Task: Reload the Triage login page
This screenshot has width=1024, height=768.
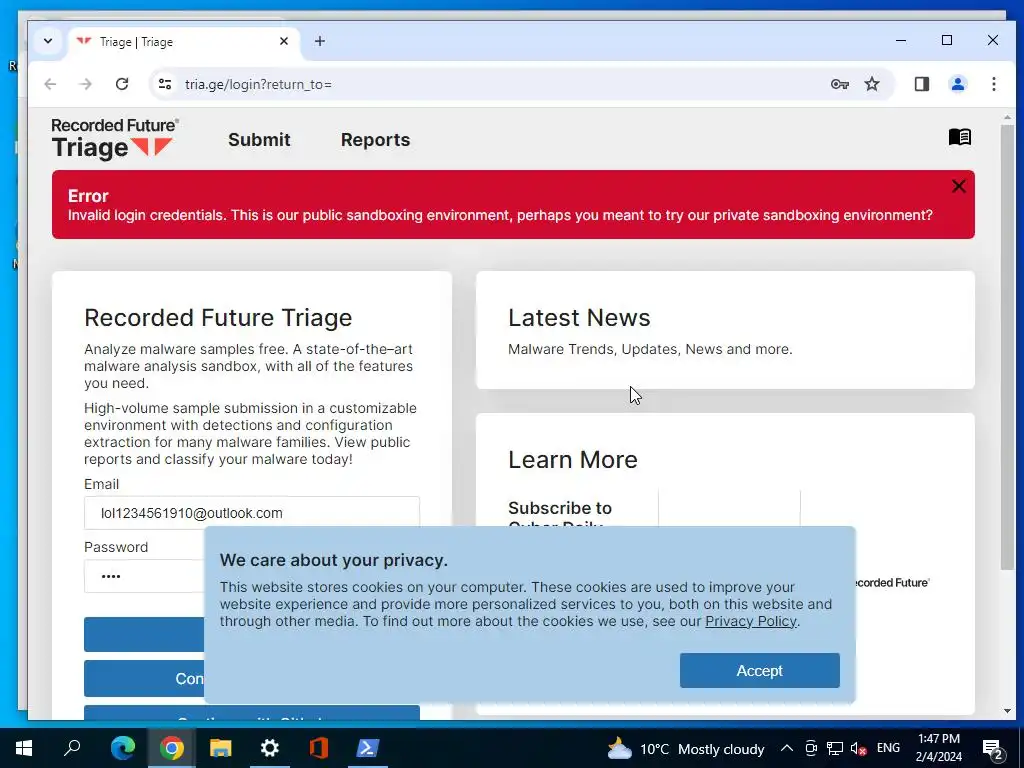Action: pyautogui.click(x=121, y=84)
